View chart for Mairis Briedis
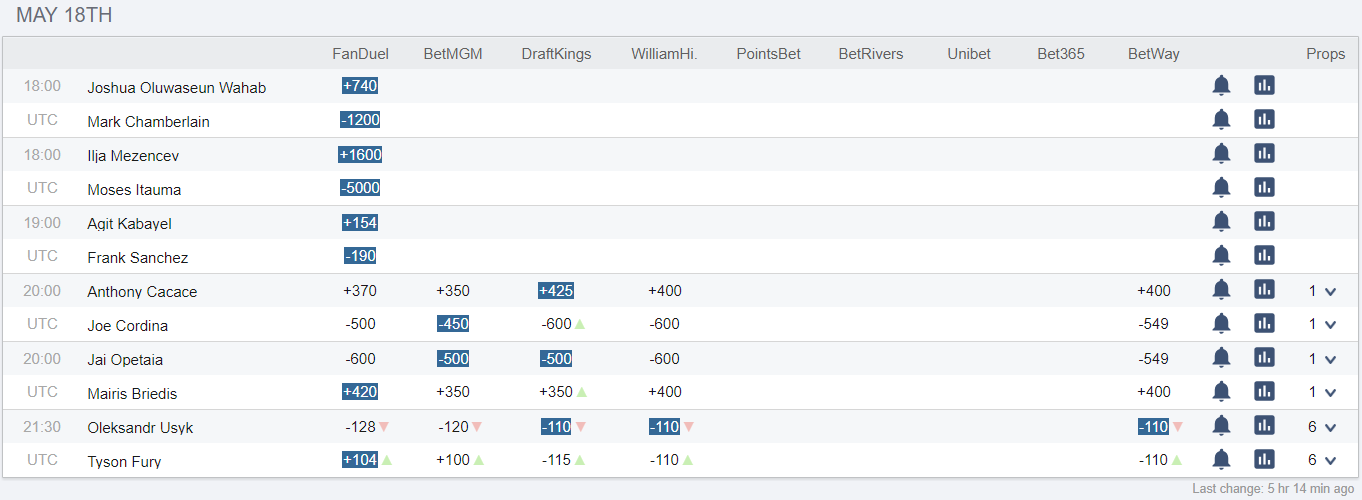Image resolution: width=1362 pixels, height=500 pixels. (x=1264, y=392)
